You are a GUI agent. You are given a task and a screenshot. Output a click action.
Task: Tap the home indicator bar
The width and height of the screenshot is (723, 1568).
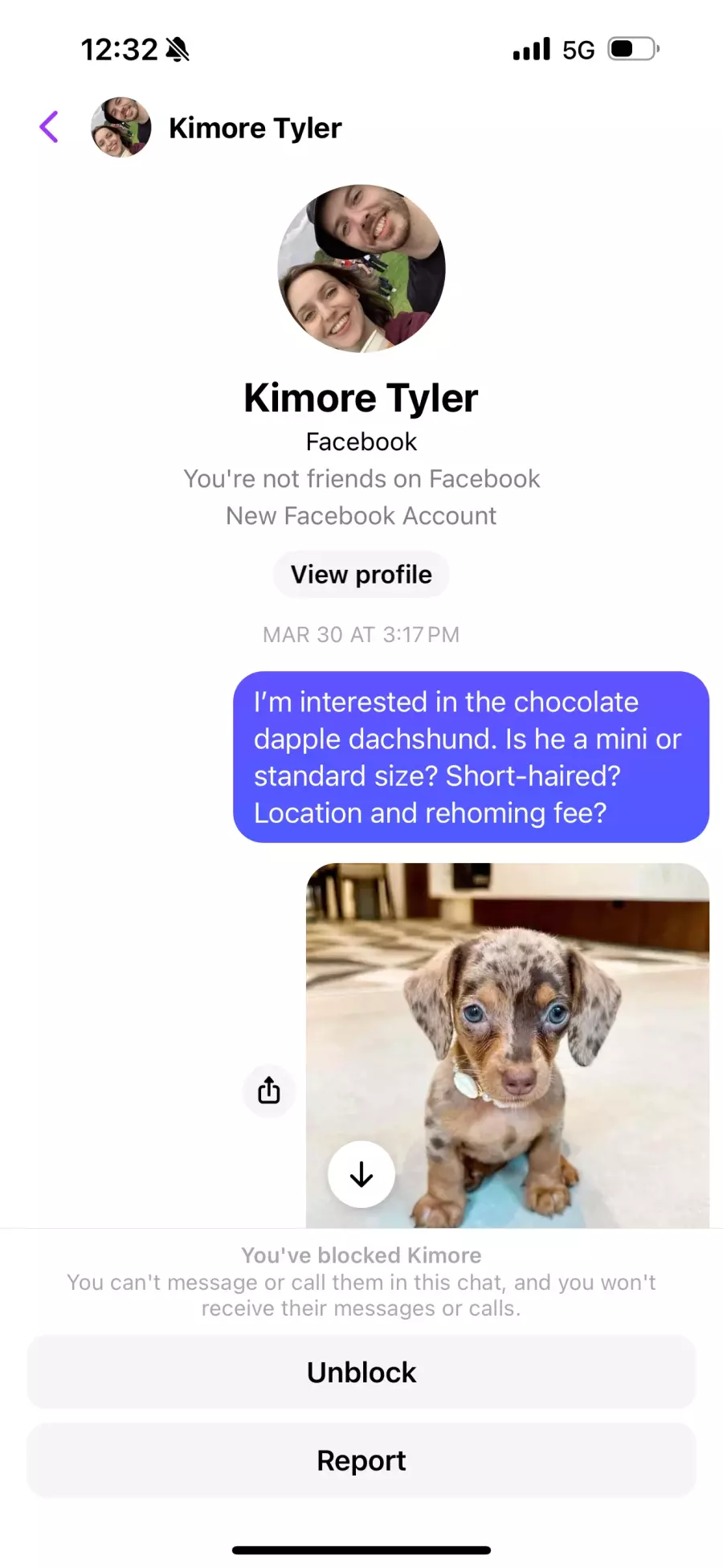point(361,1550)
